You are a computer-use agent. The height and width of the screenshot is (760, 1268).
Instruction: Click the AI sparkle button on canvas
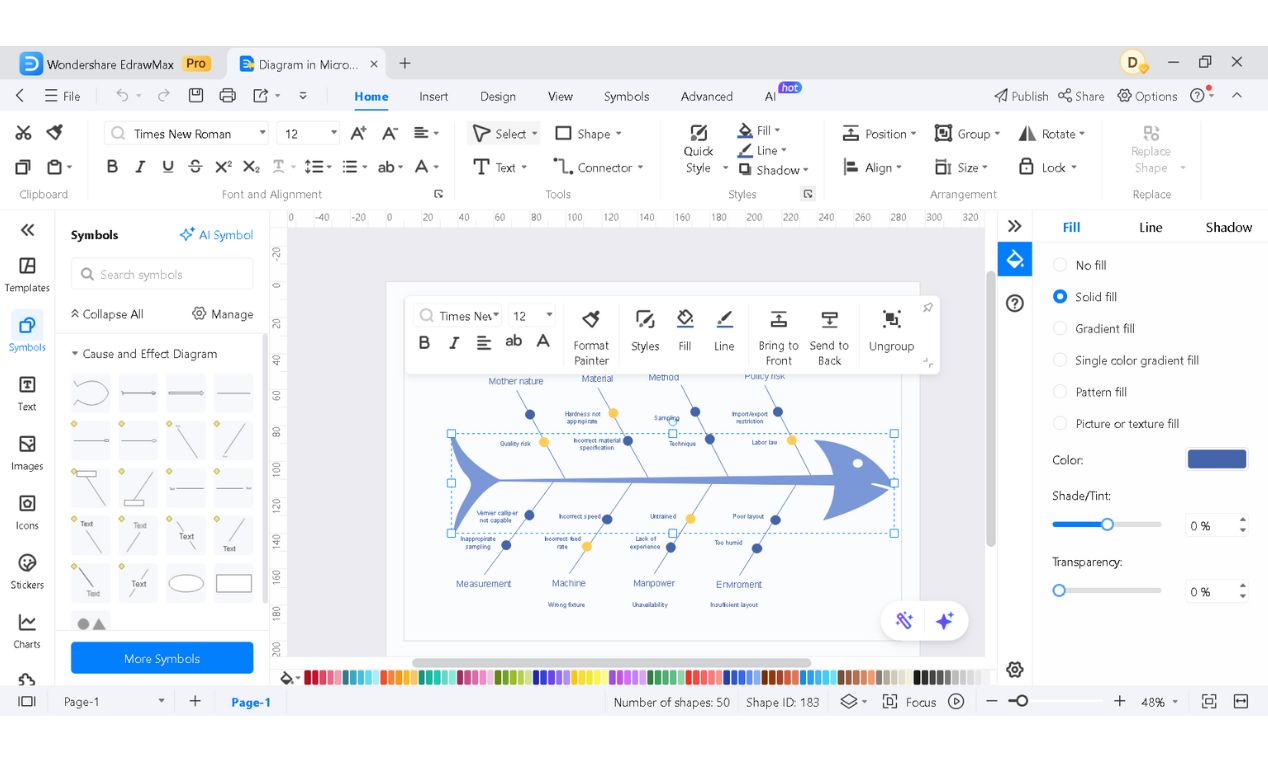(944, 620)
